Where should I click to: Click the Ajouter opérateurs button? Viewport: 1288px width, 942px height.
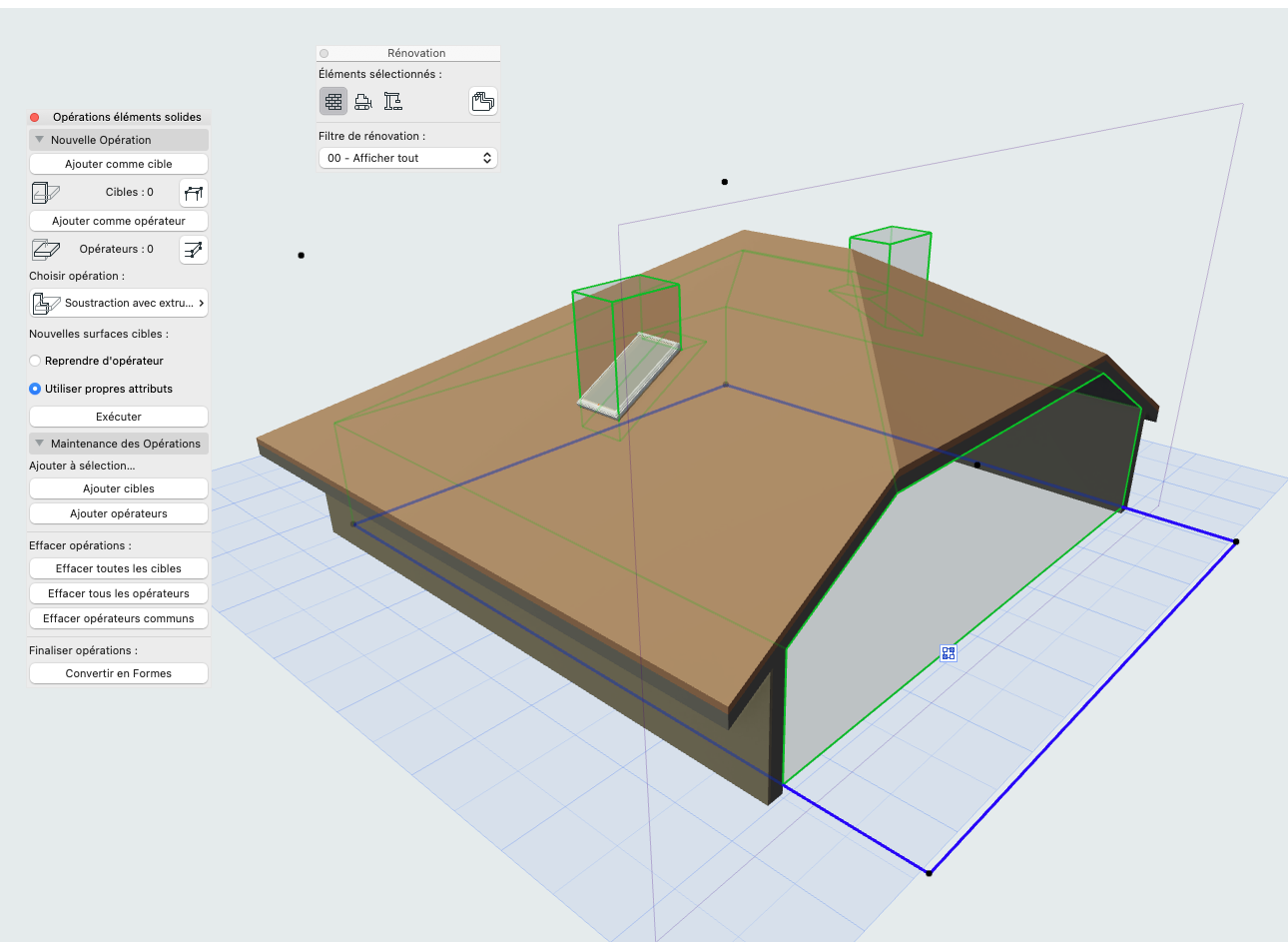(119, 513)
